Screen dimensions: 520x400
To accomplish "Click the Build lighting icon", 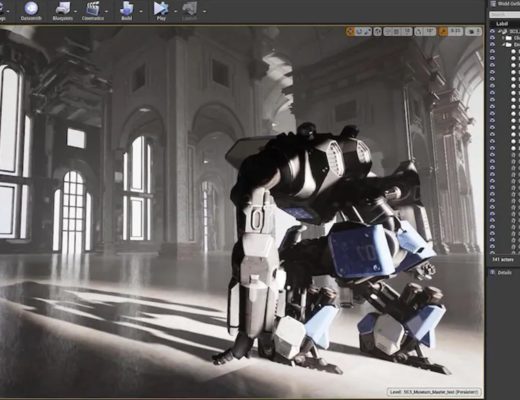I will click(127, 11).
